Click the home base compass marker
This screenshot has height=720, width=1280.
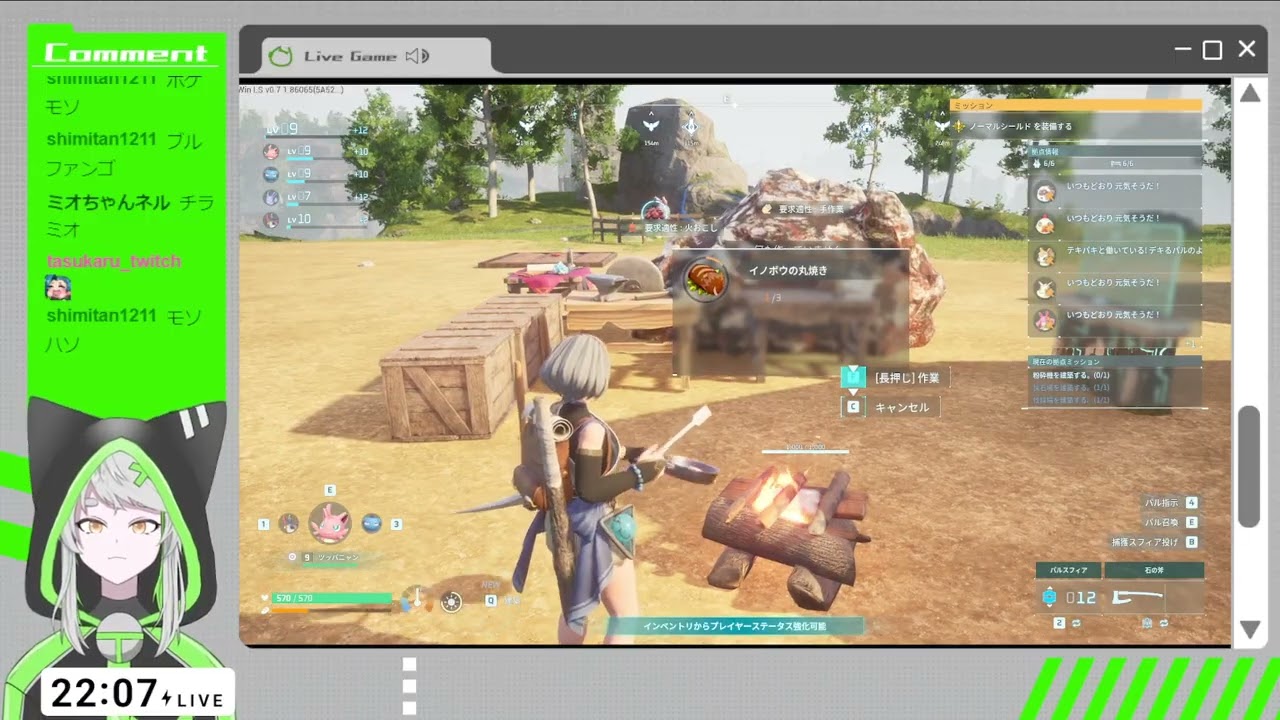click(868, 129)
